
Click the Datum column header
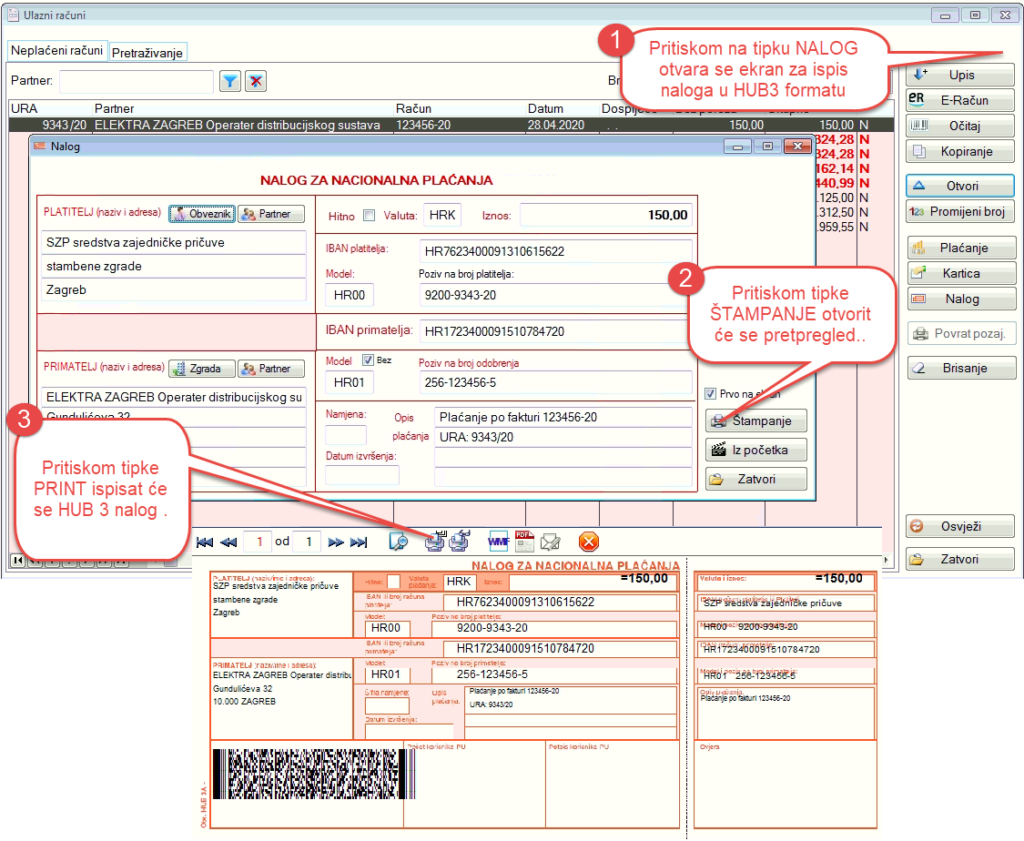(545, 108)
